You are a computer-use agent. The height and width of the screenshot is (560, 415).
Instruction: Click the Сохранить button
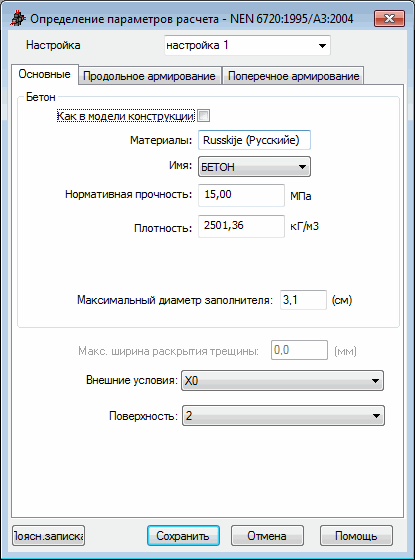(x=183, y=536)
